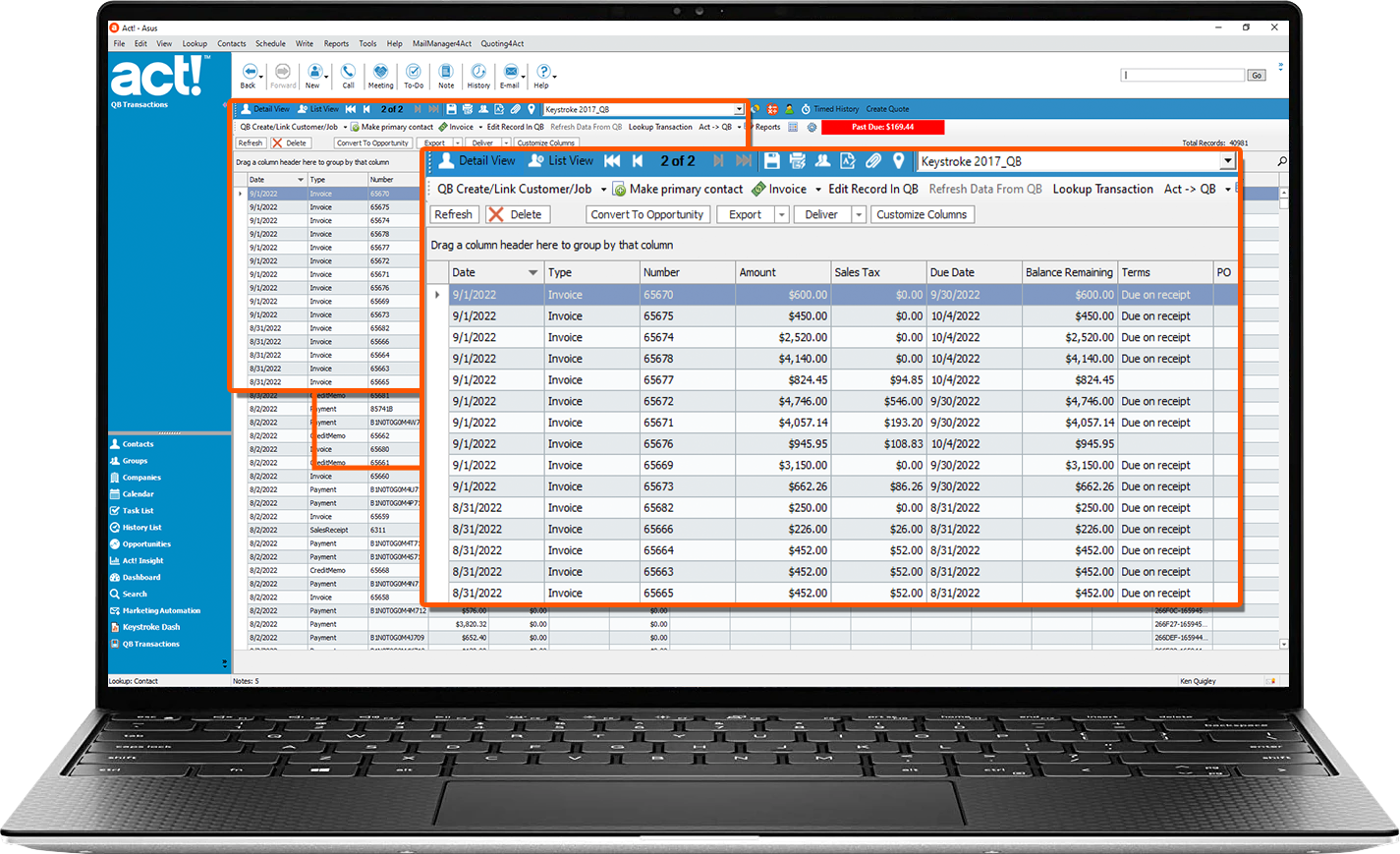Open Groups in the left sidebar
This screenshot has width=1400, height=854.
point(130,461)
